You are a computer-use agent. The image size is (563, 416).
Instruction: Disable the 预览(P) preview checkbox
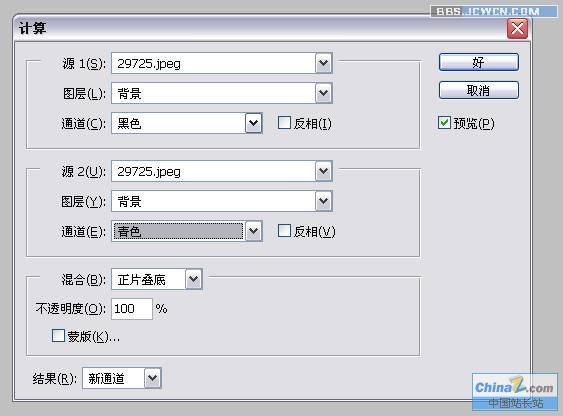[444, 123]
